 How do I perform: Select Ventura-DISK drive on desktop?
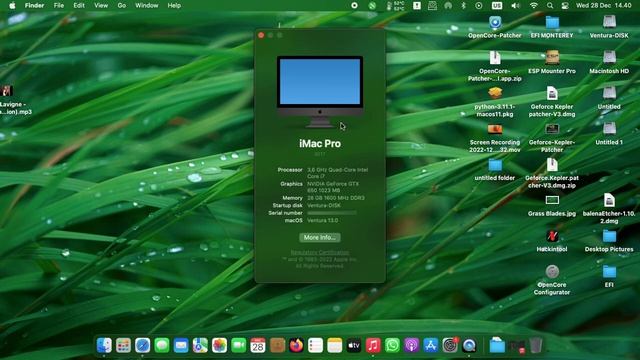609,22
